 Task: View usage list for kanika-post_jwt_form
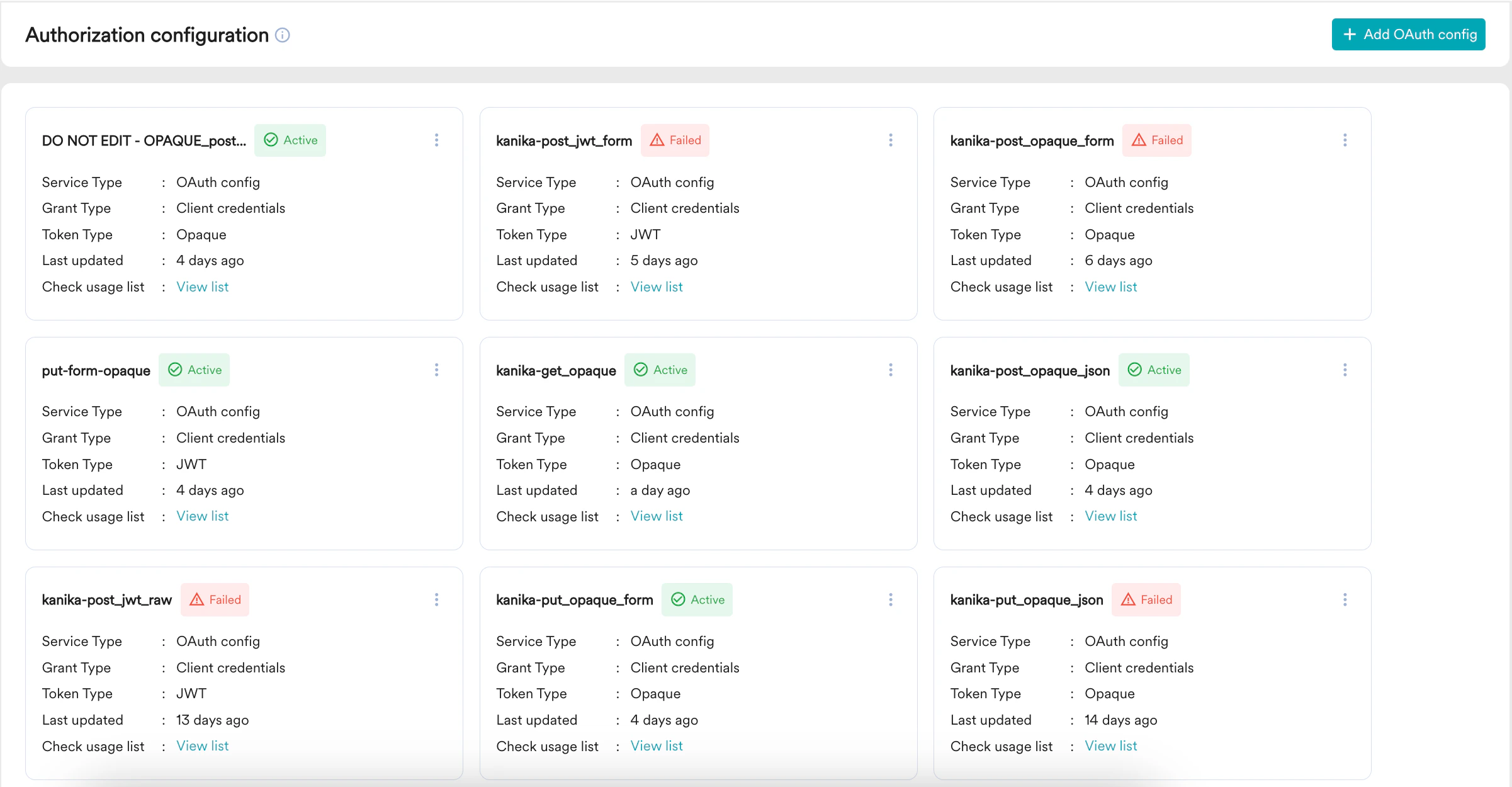pos(656,286)
